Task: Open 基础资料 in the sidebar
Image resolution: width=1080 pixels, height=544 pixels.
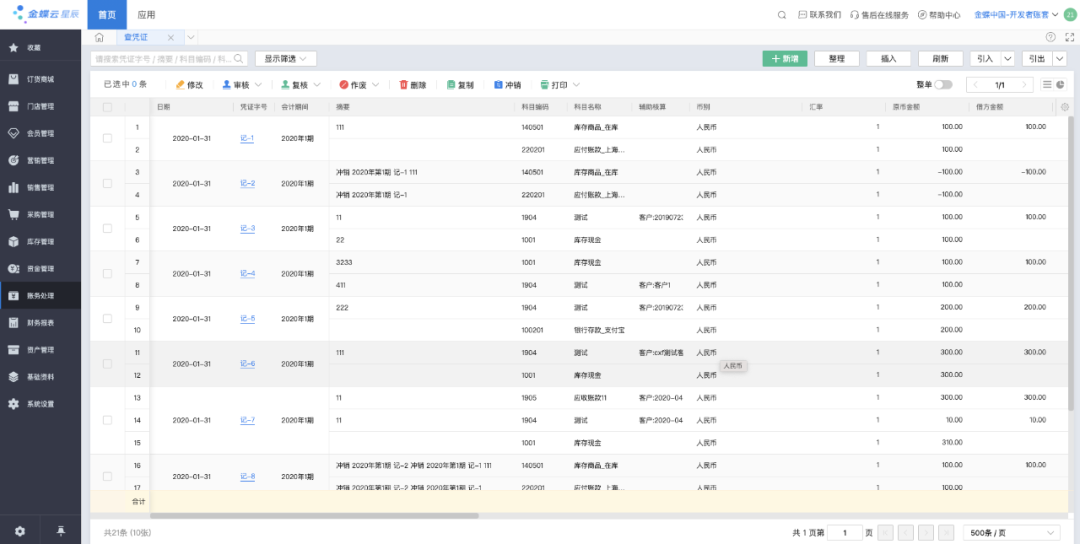Action: point(40,377)
